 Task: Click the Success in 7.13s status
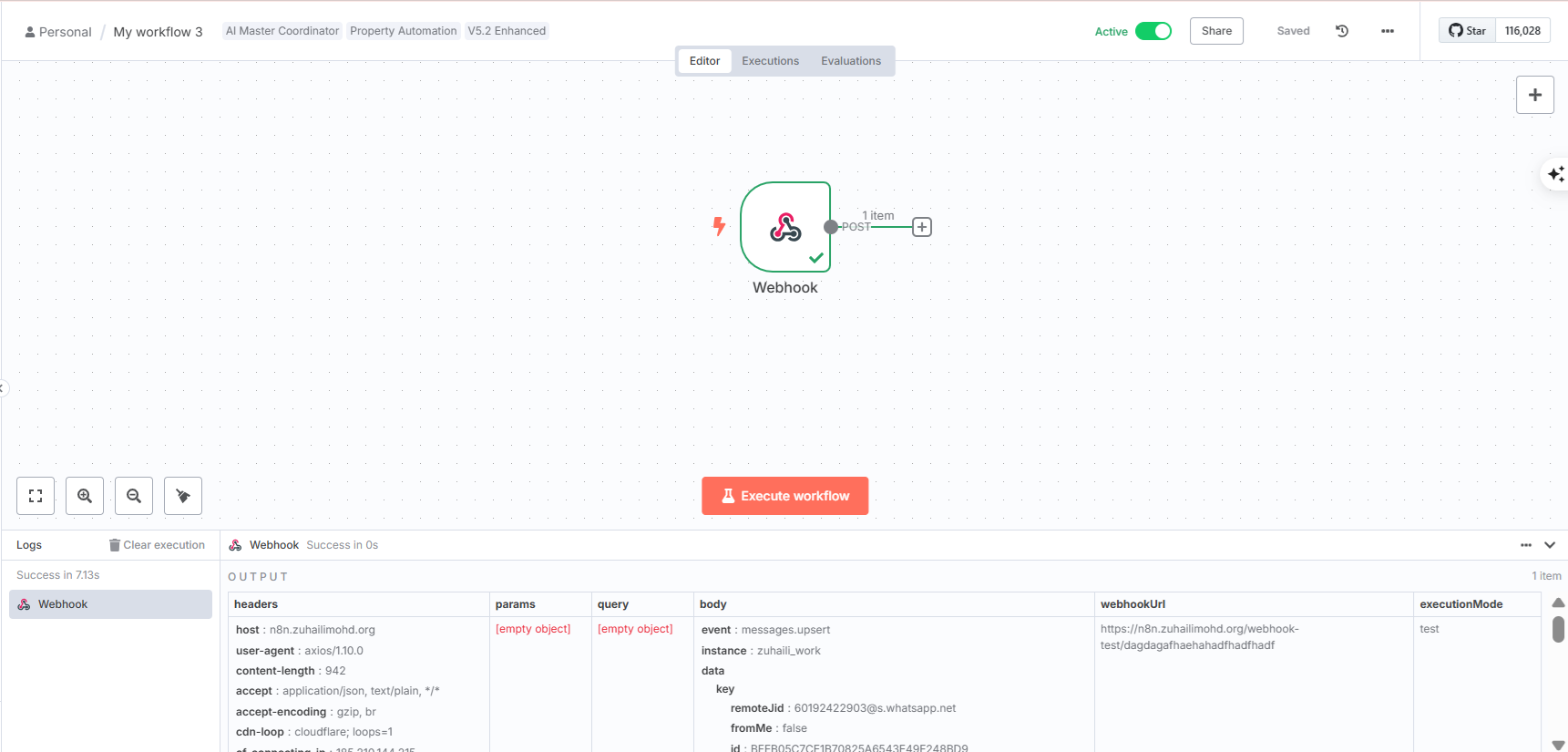(58, 575)
